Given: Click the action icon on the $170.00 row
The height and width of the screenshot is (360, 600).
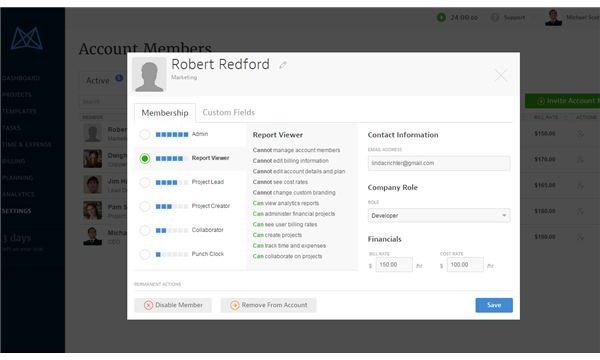Looking at the screenshot, I should tap(580, 160).
